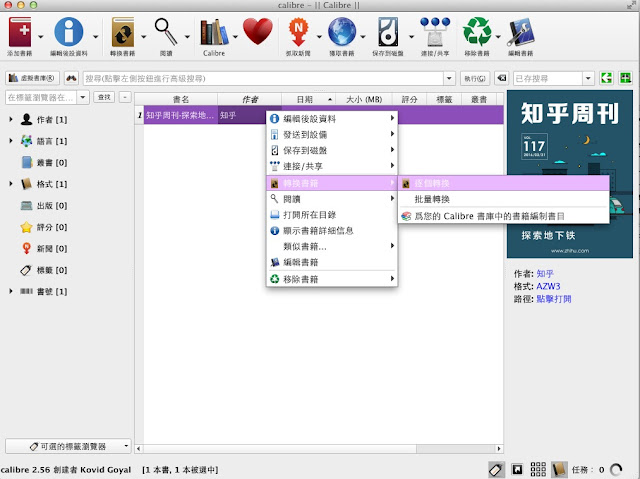Expand the Authors [1] tree node
The height and width of the screenshot is (479, 640).
11,119
